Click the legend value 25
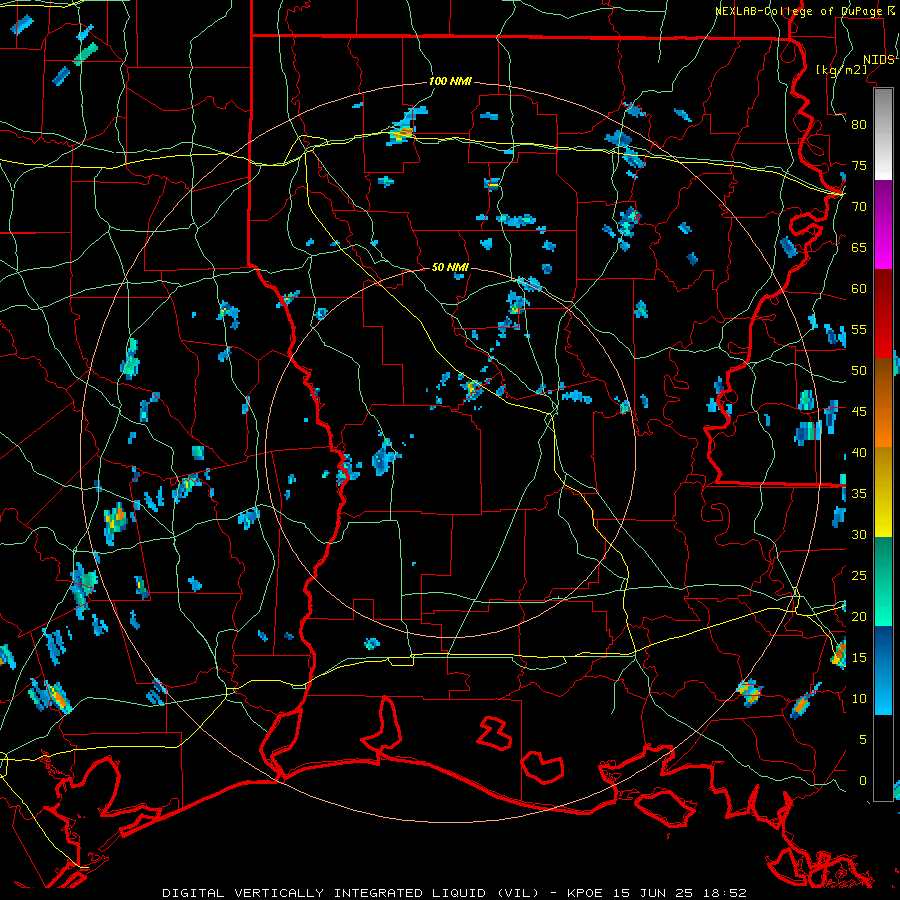 [859, 575]
